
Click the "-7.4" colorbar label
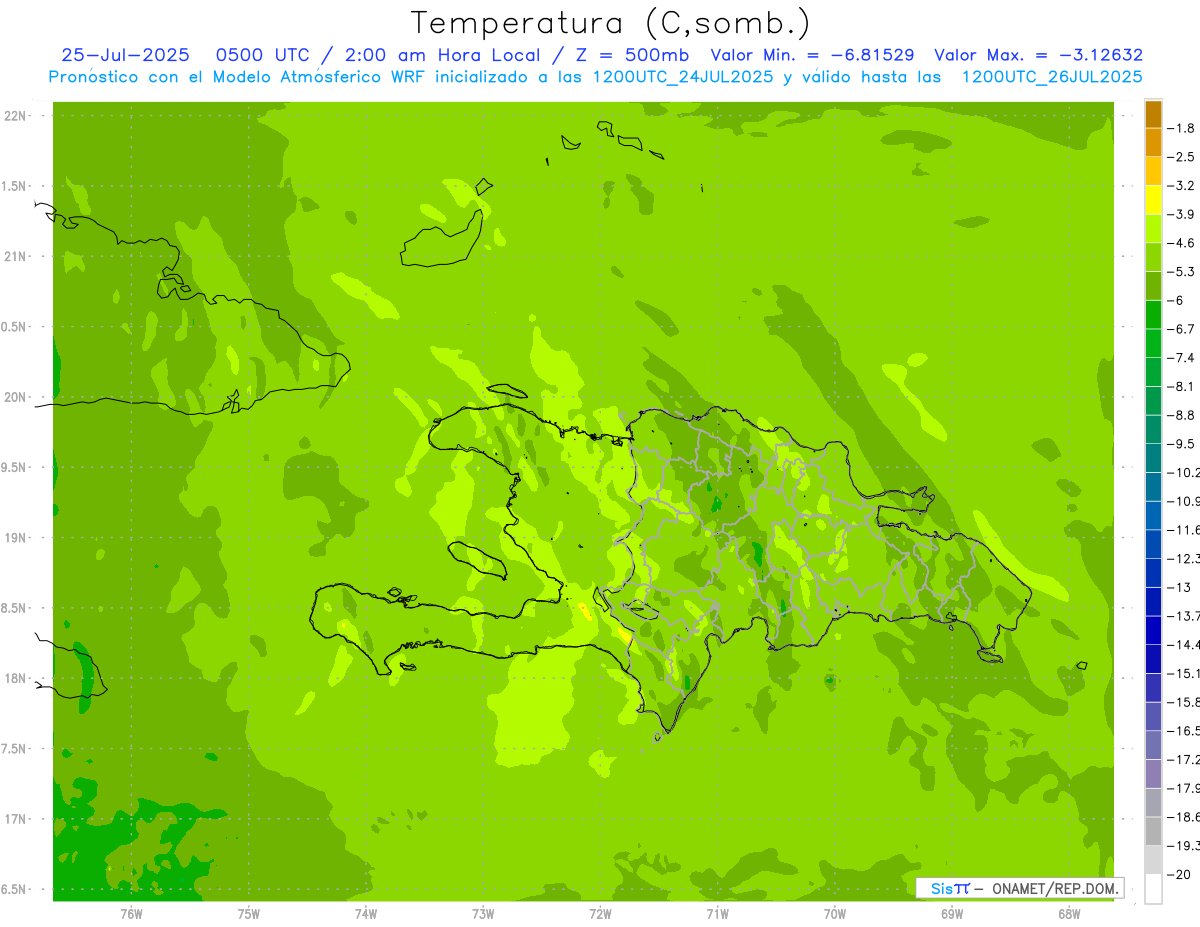pos(1183,357)
